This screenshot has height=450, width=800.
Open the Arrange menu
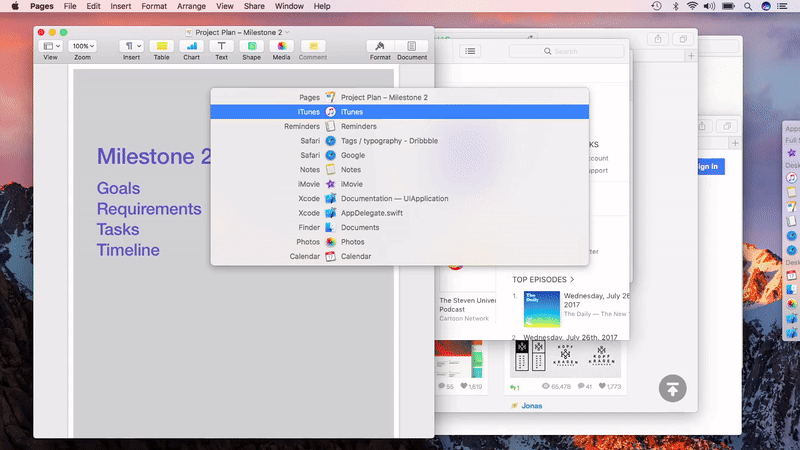pyautogui.click(x=191, y=6)
